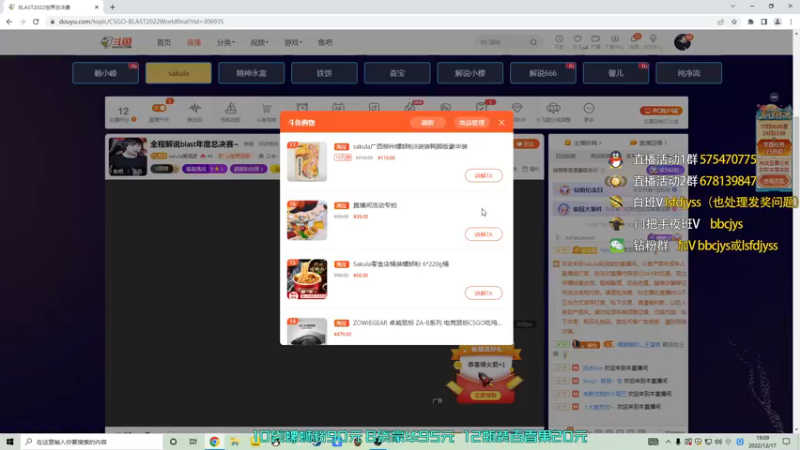Open ZOWIEGEAR ZA-B mouse product title

427,323
